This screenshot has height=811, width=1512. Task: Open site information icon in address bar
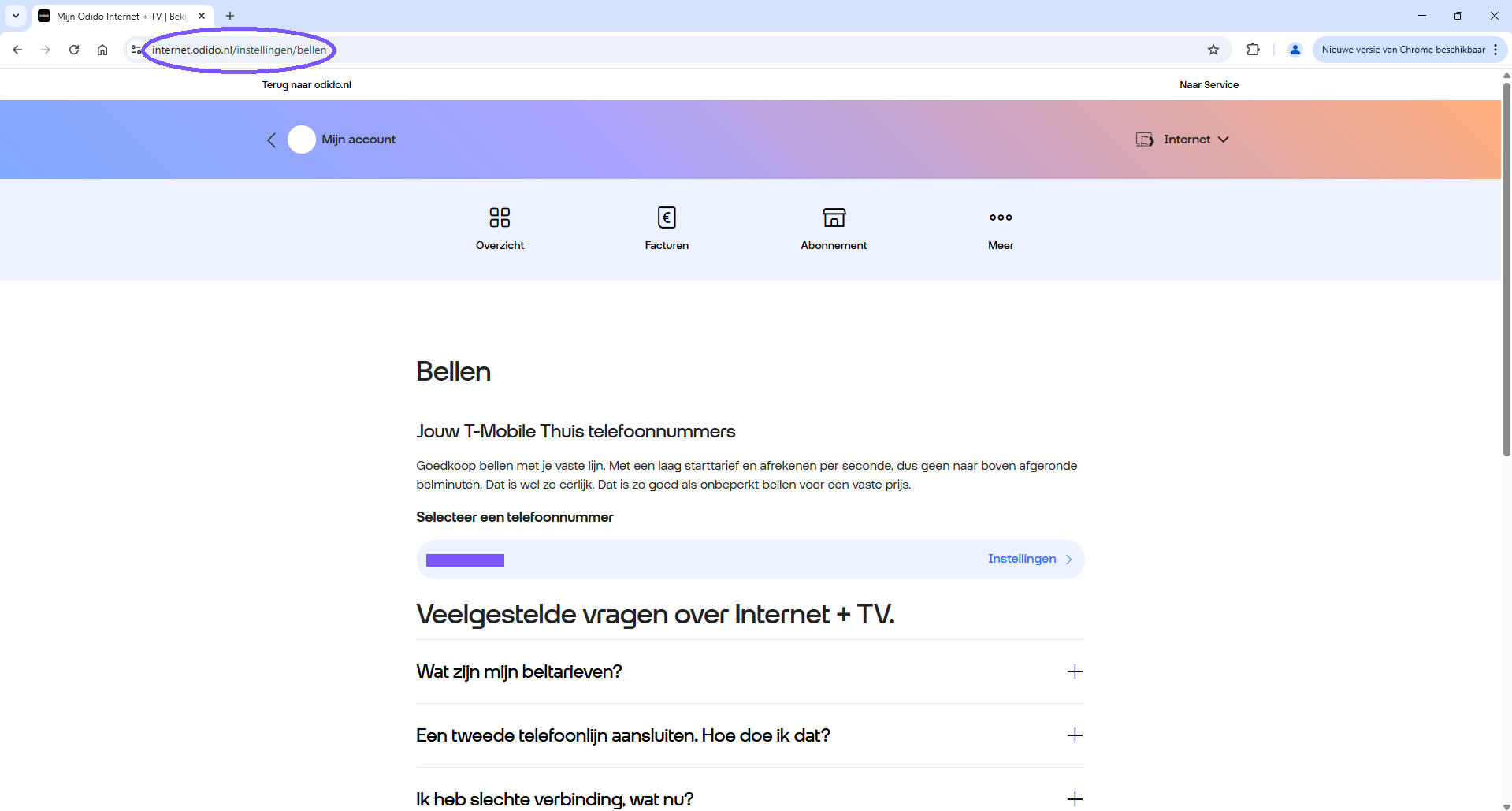pyautogui.click(x=136, y=50)
